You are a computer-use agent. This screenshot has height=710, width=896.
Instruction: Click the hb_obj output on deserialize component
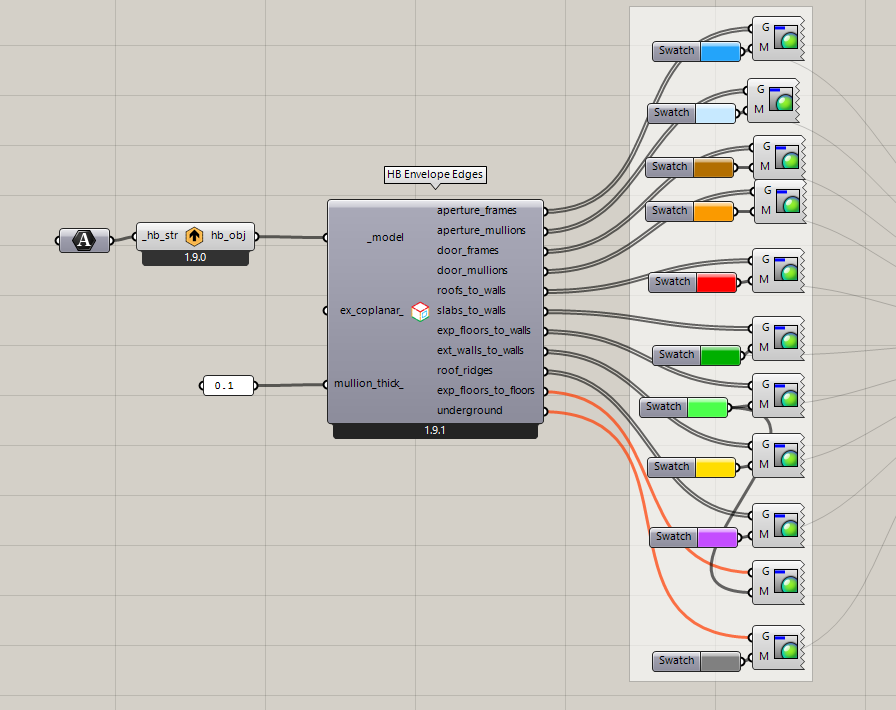tap(227, 237)
